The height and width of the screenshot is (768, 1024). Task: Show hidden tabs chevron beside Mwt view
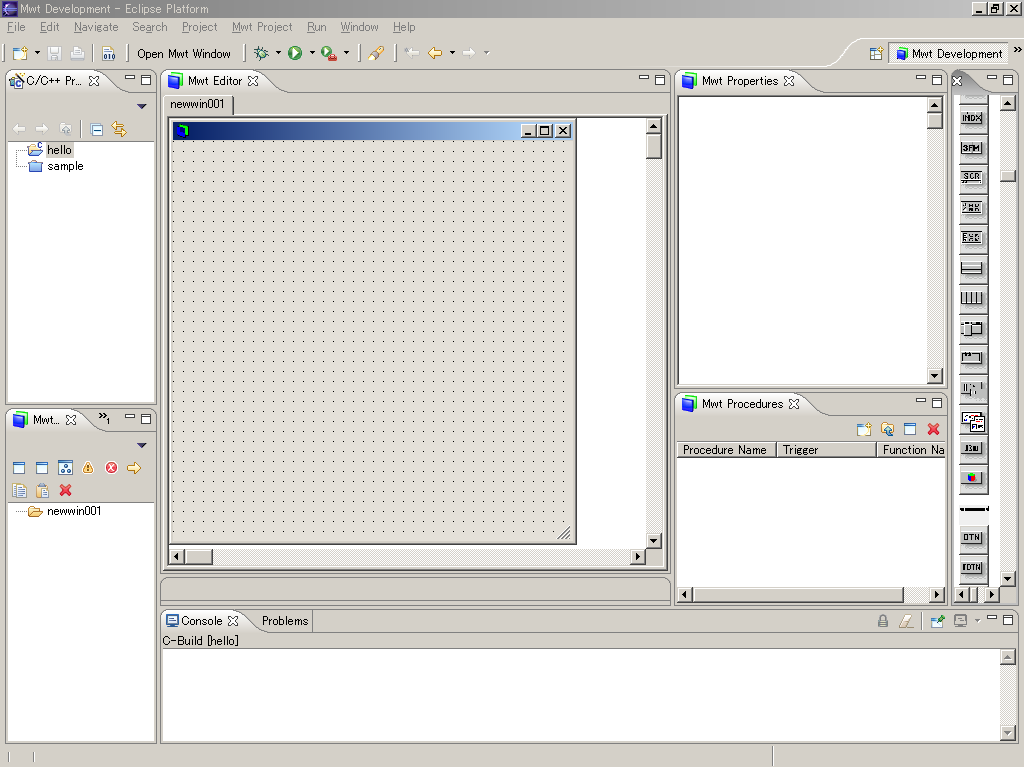pyautogui.click(x=104, y=417)
